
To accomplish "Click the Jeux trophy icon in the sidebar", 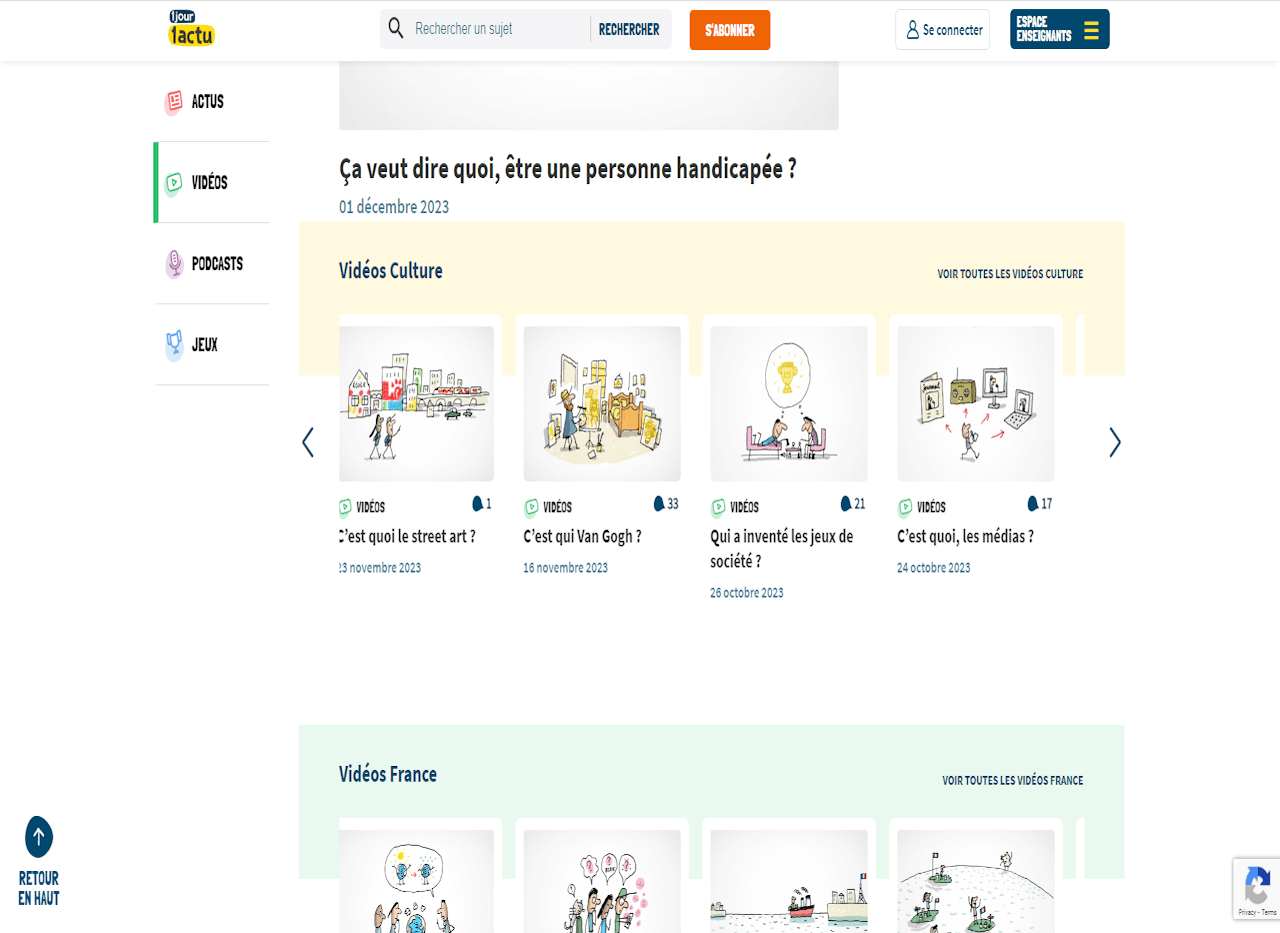I will tap(174, 345).
